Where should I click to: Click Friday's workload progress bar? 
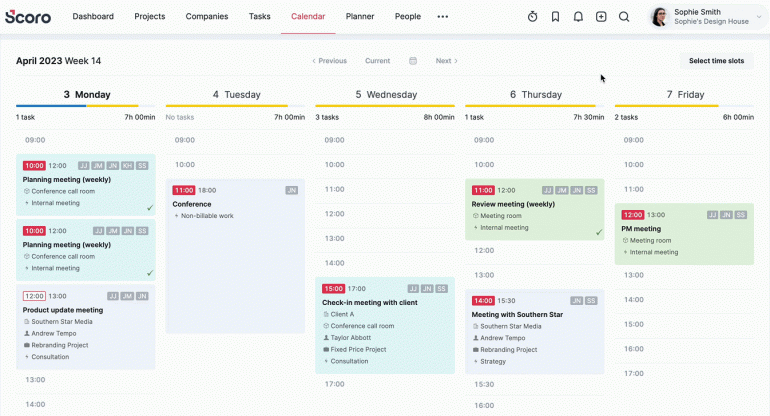pos(684,106)
